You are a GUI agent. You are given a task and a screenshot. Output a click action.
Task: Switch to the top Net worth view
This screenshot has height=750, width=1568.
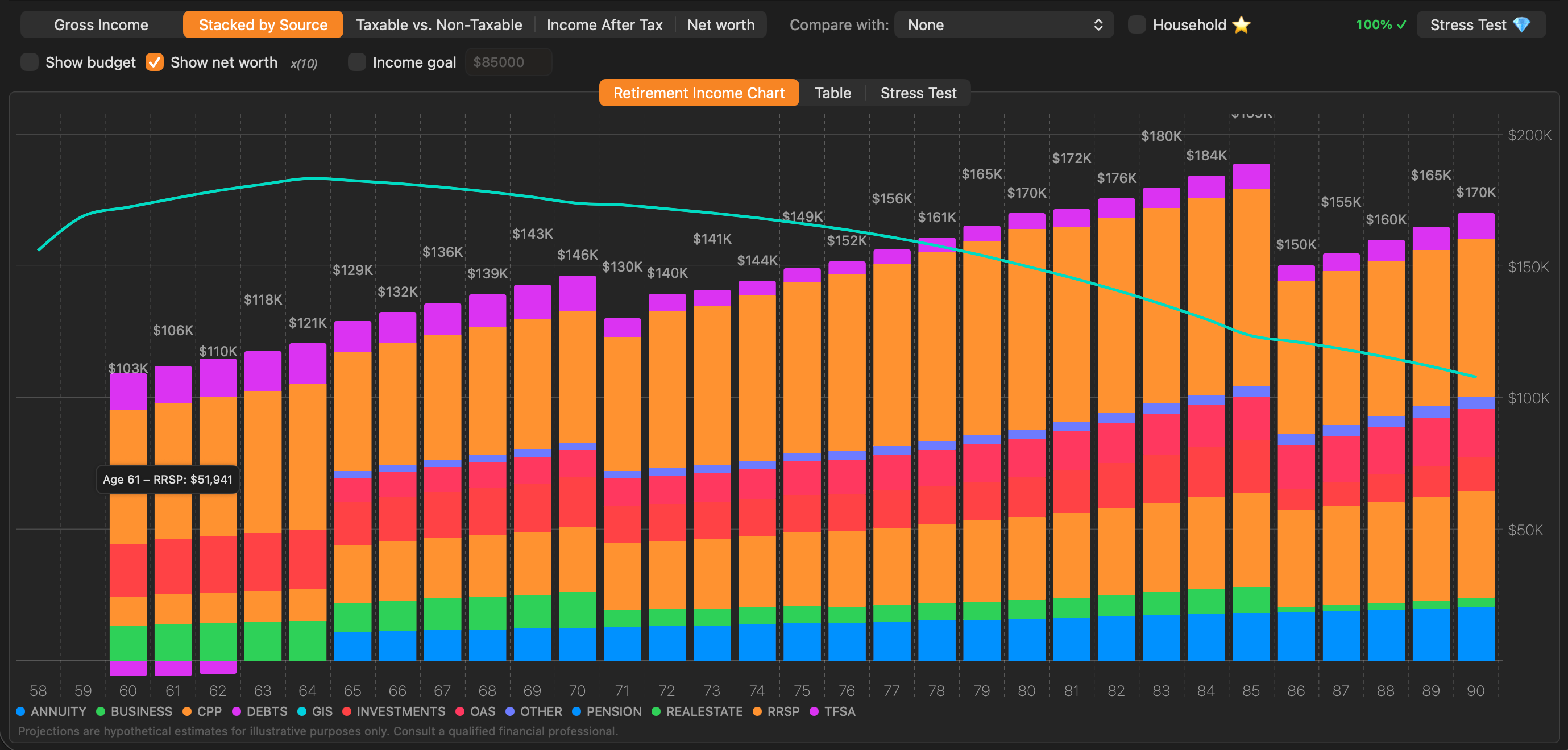pyautogui.click(x=721, y=25)
